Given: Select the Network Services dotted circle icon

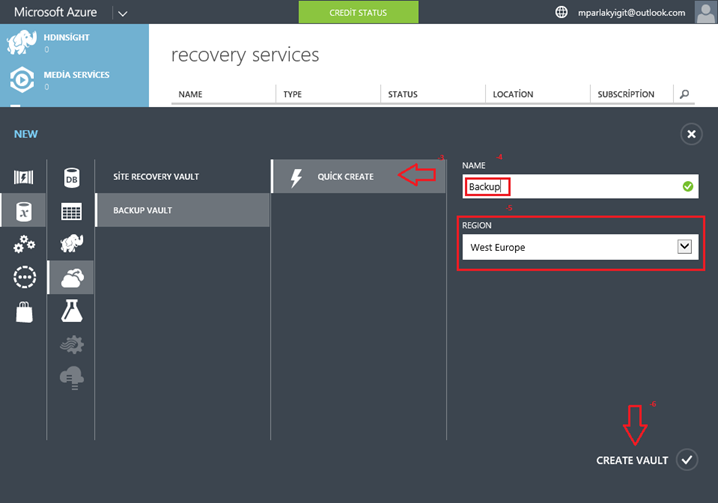Looking at the screenshot, I should click(x=25, y=277).
